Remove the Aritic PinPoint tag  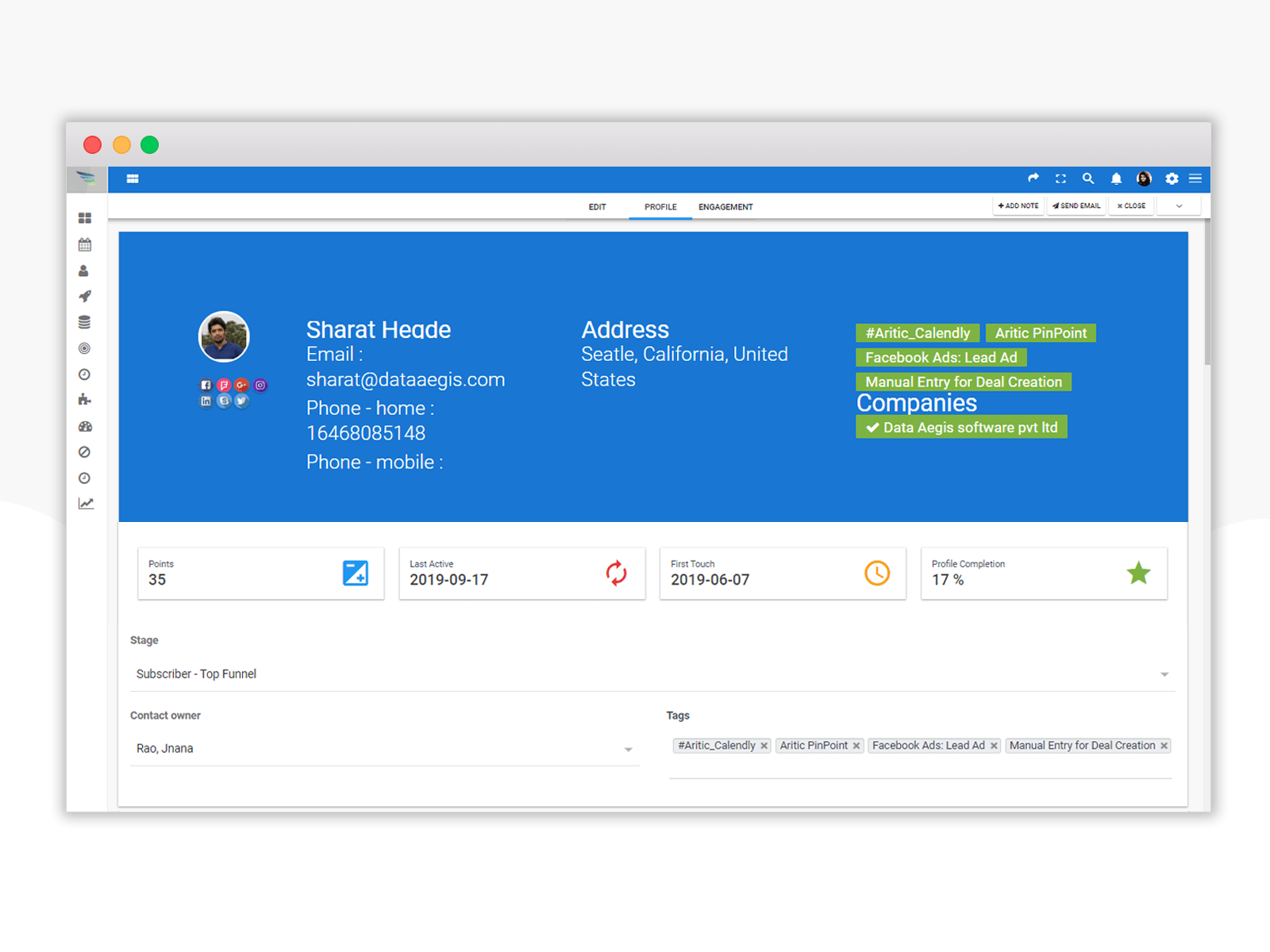pyautogui.click(x=856, y=746)
